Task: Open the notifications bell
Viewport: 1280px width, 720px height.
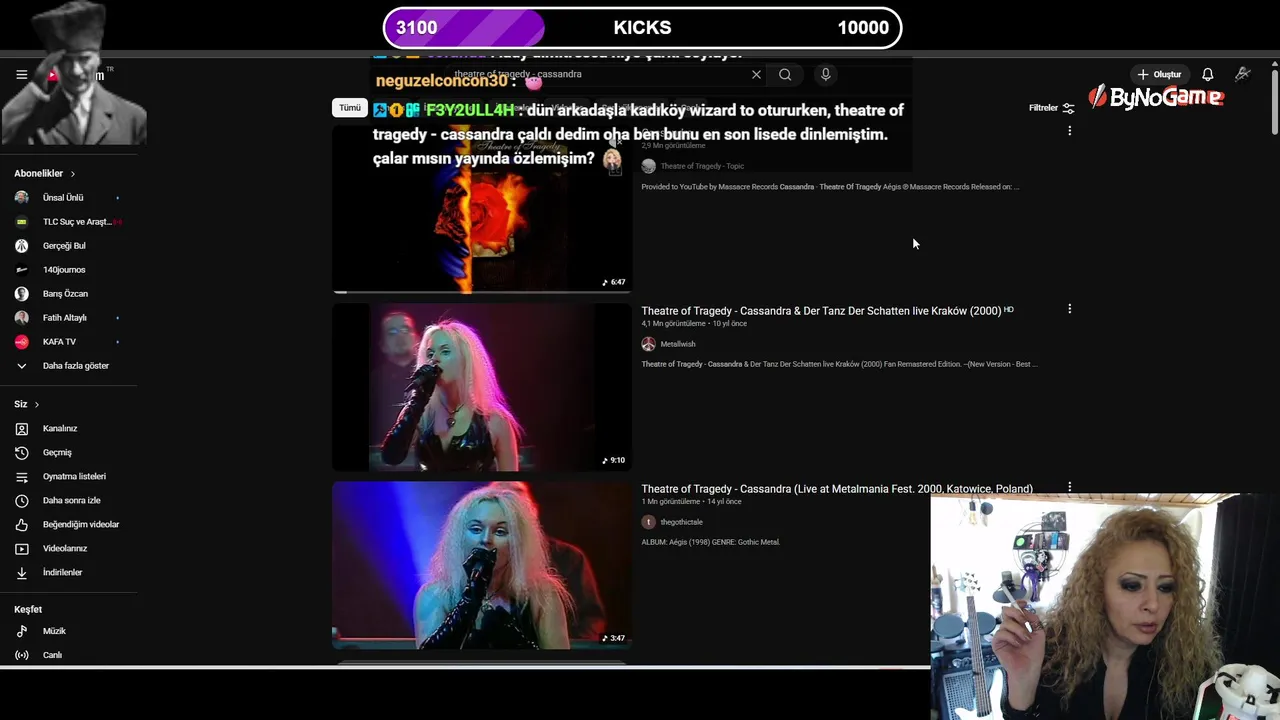Action: tap(1208, 74)
